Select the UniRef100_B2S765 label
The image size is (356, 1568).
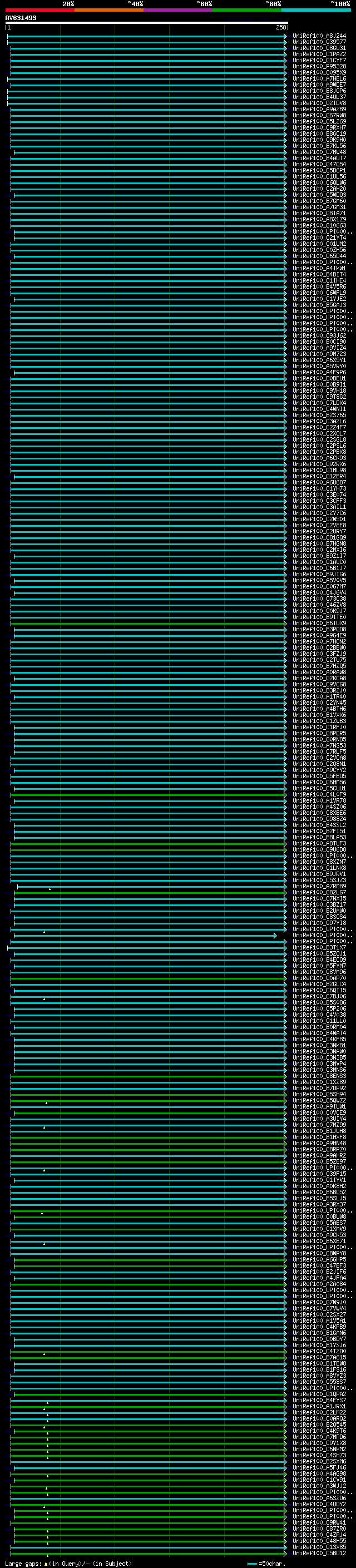[x=319, y=415]
